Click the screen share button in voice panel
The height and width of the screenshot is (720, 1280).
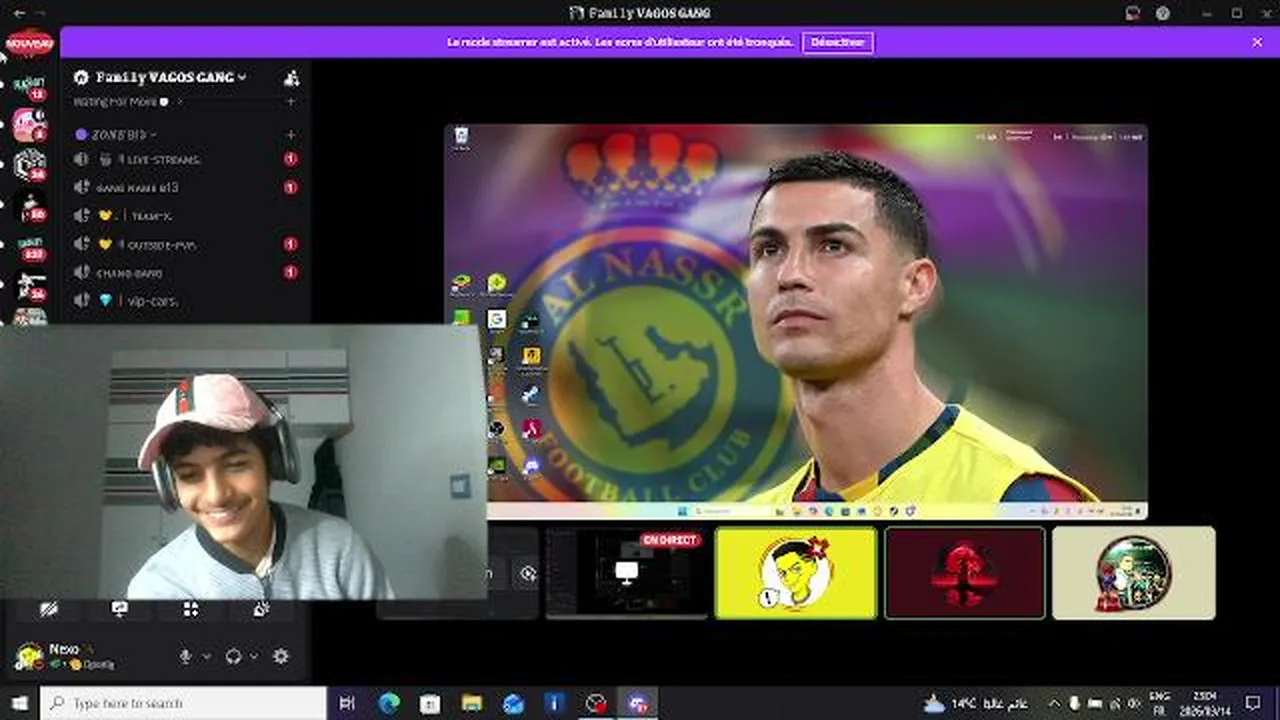coord(119,608)
